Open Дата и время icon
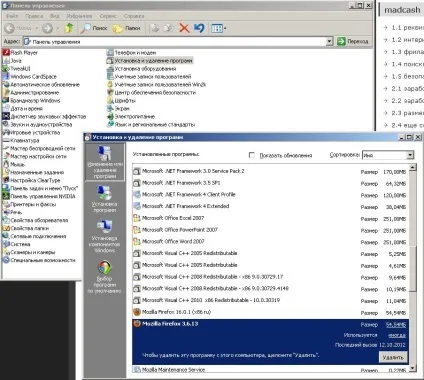The image size is (424, 380). 23,109
